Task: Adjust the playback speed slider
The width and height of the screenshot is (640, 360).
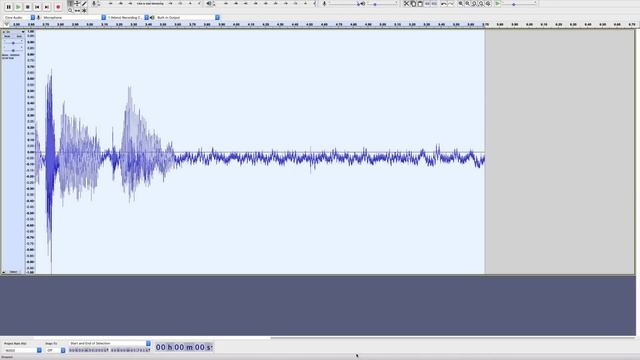Action: pos(520,4)
